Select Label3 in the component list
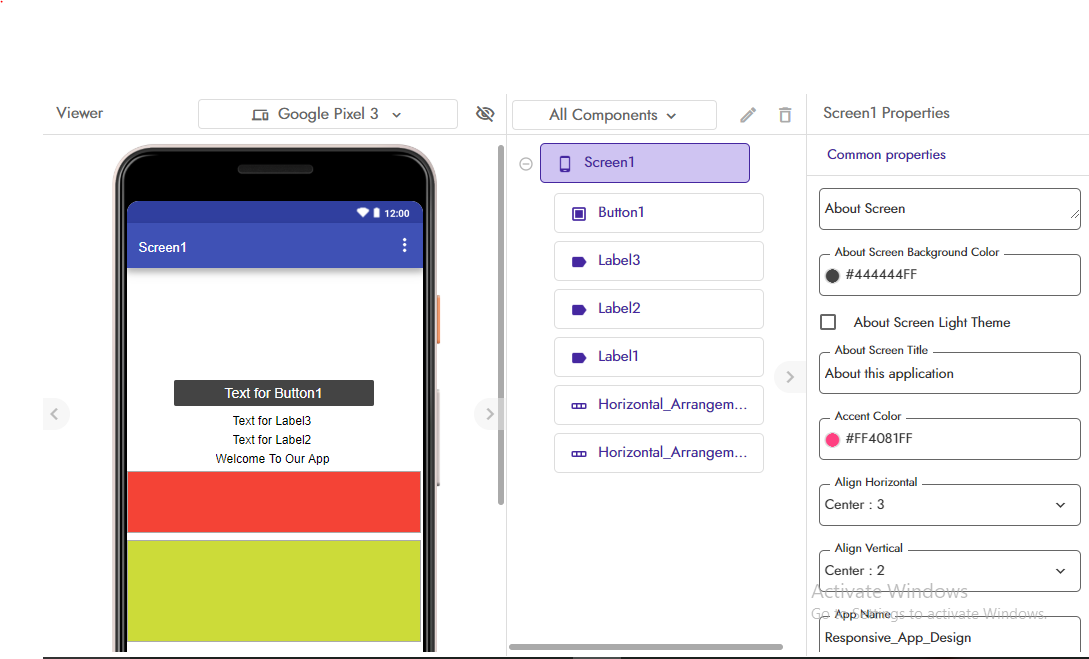This screenshot has width=1089, height=659. [658, 261]
